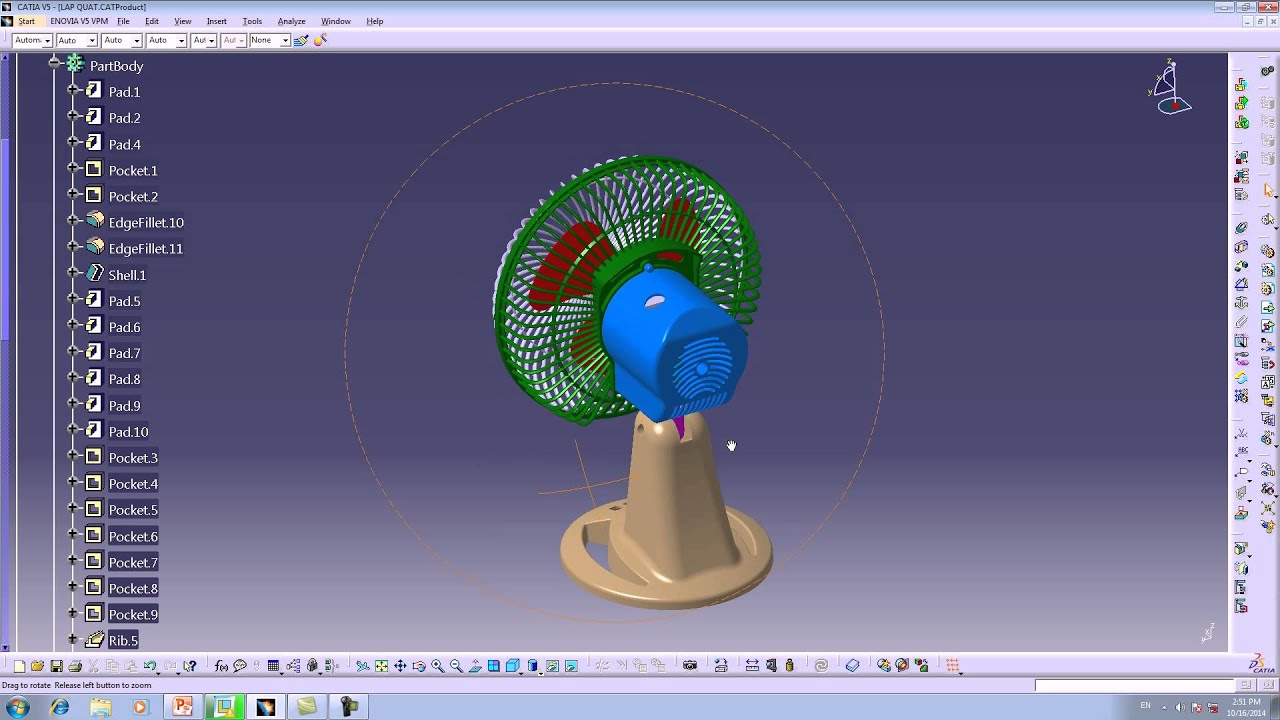
Task: Click the PartBody label in tree
Action: click(x=117, y=66)
